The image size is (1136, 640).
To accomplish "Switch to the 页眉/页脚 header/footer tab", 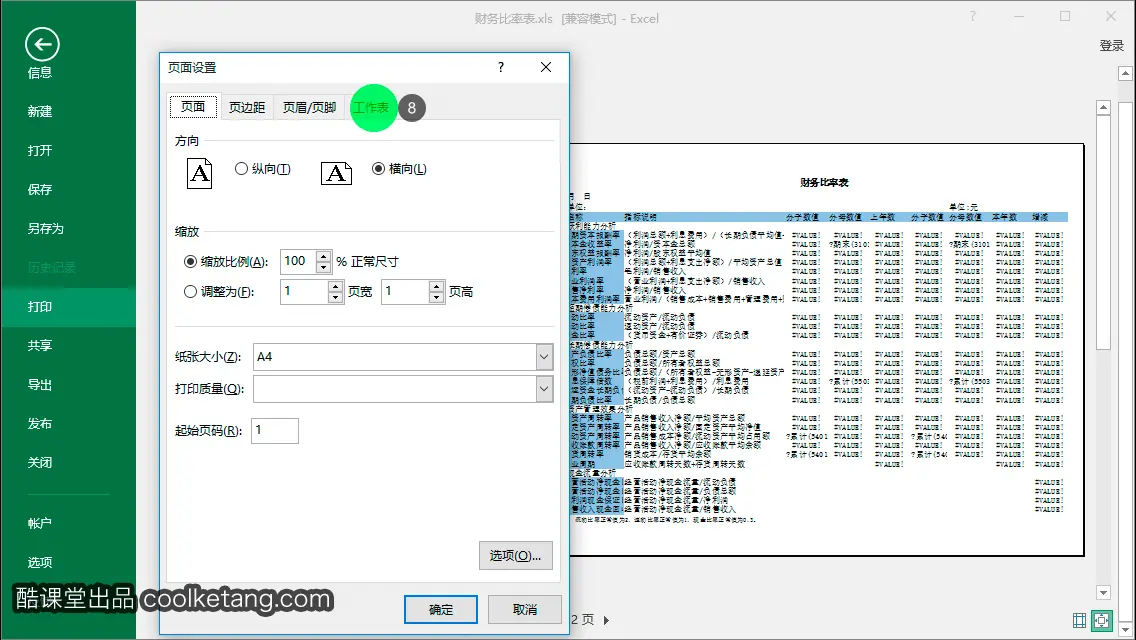I will [309, 107].
